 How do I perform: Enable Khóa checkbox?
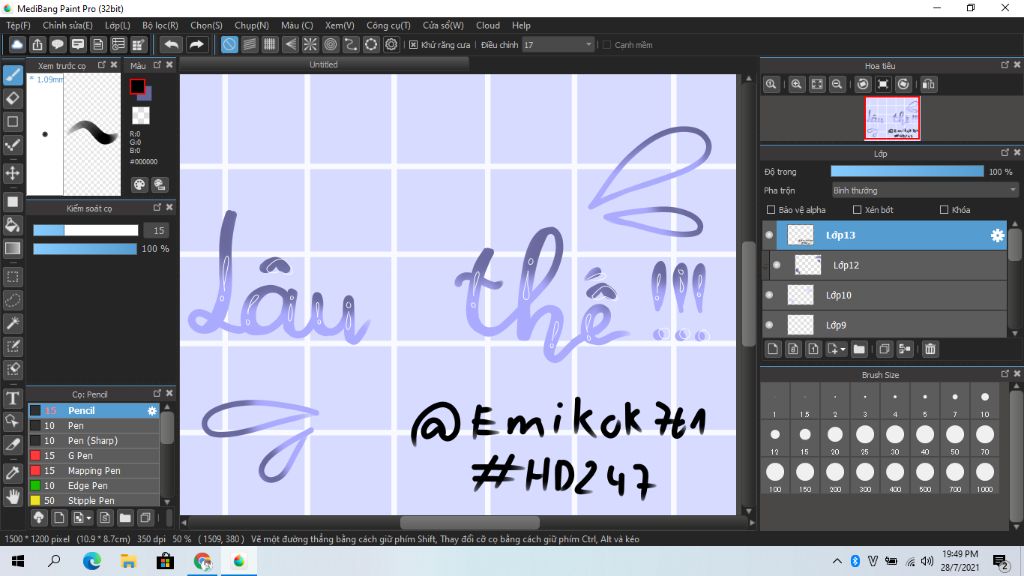click(944, 210)
